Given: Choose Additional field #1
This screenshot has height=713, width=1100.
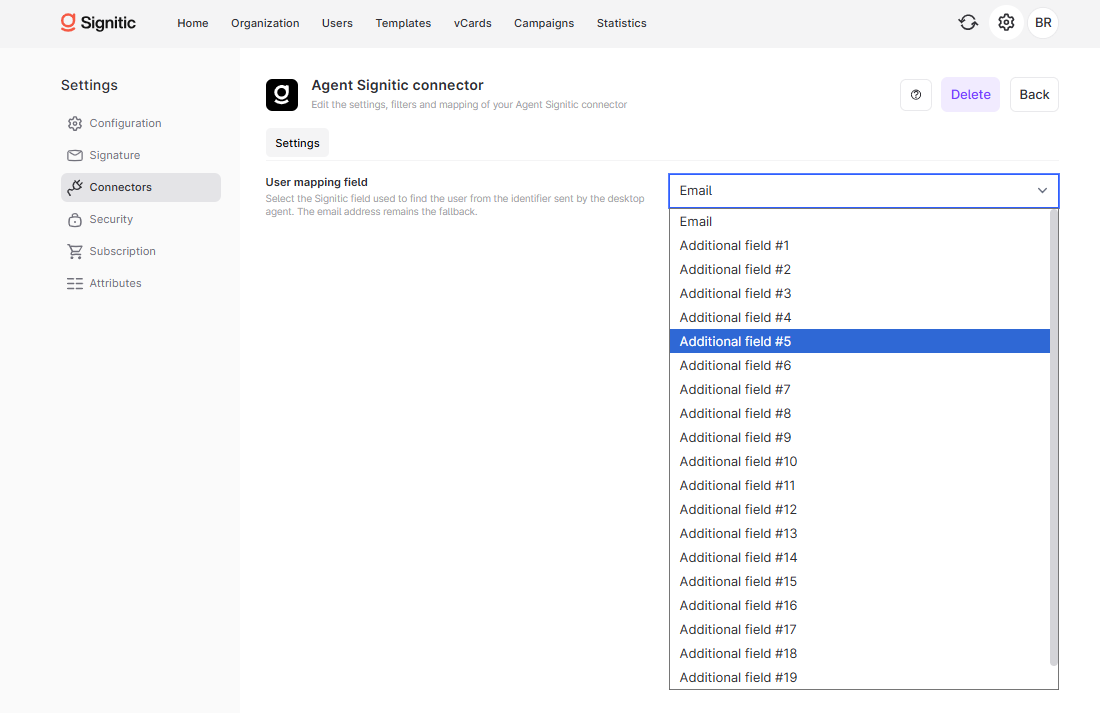Looking at the screenshot, I should coord(859,246).
